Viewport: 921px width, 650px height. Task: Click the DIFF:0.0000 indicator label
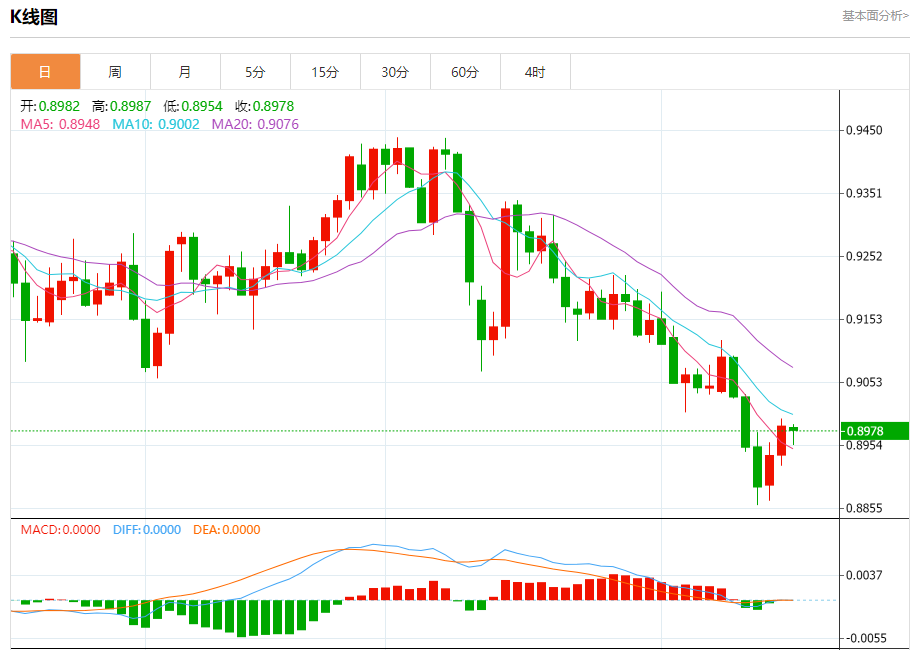click(x=147, y=530)
